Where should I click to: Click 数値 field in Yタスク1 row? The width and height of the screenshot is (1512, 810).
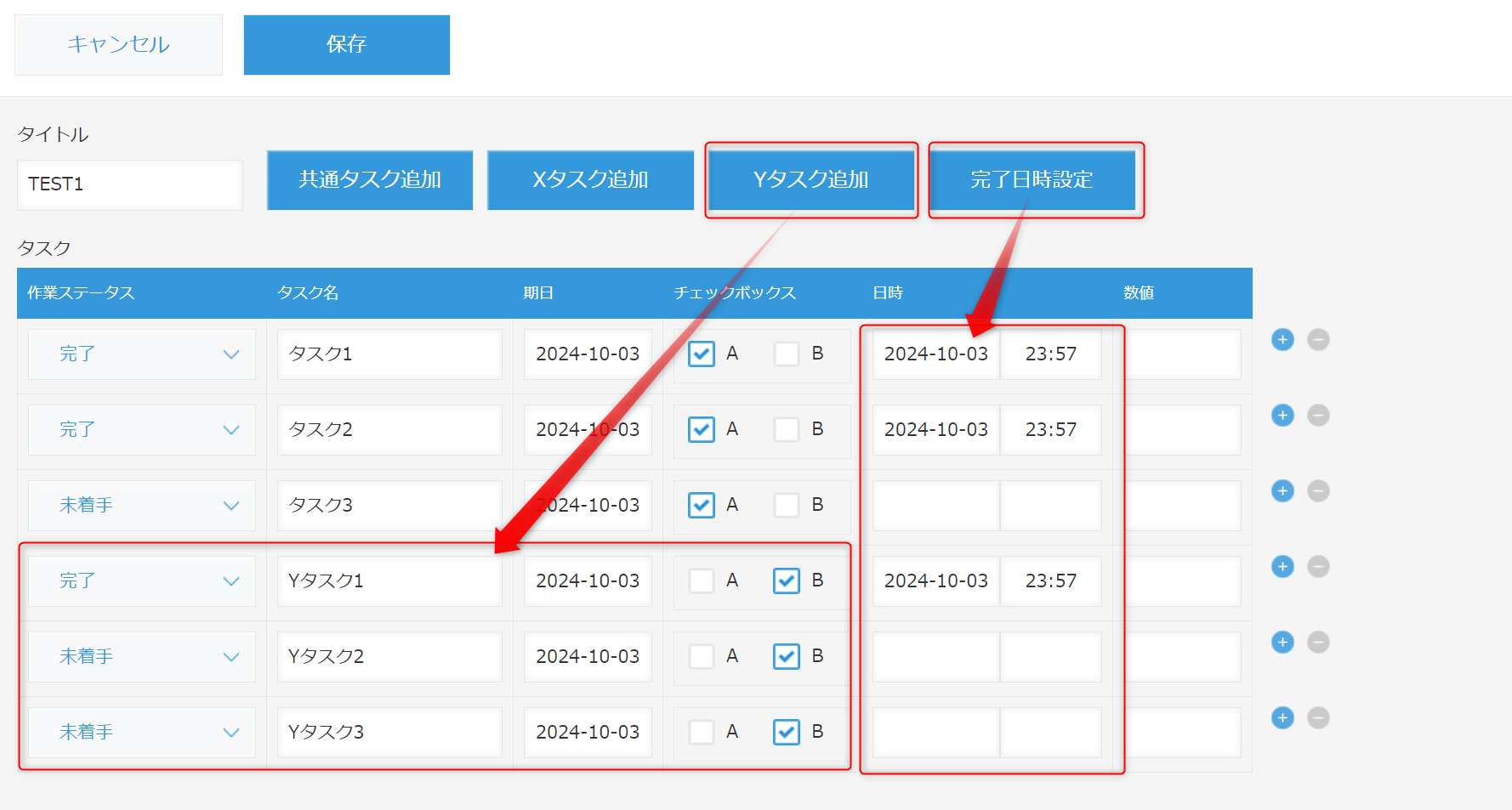pyautogui.click(x=1183, y=581)
